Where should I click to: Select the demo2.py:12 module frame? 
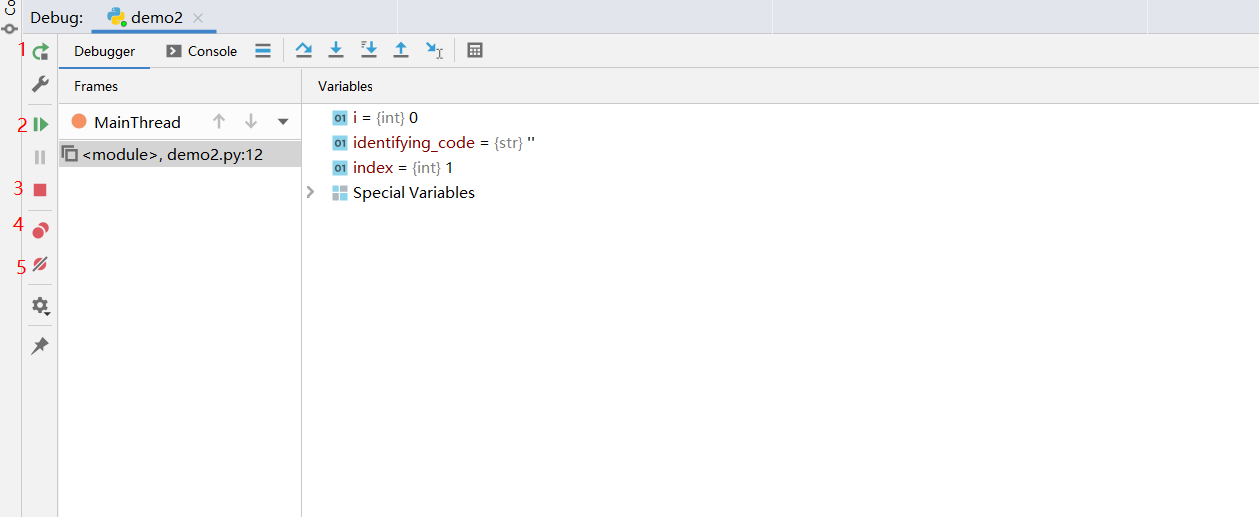[x=172, y=154]
